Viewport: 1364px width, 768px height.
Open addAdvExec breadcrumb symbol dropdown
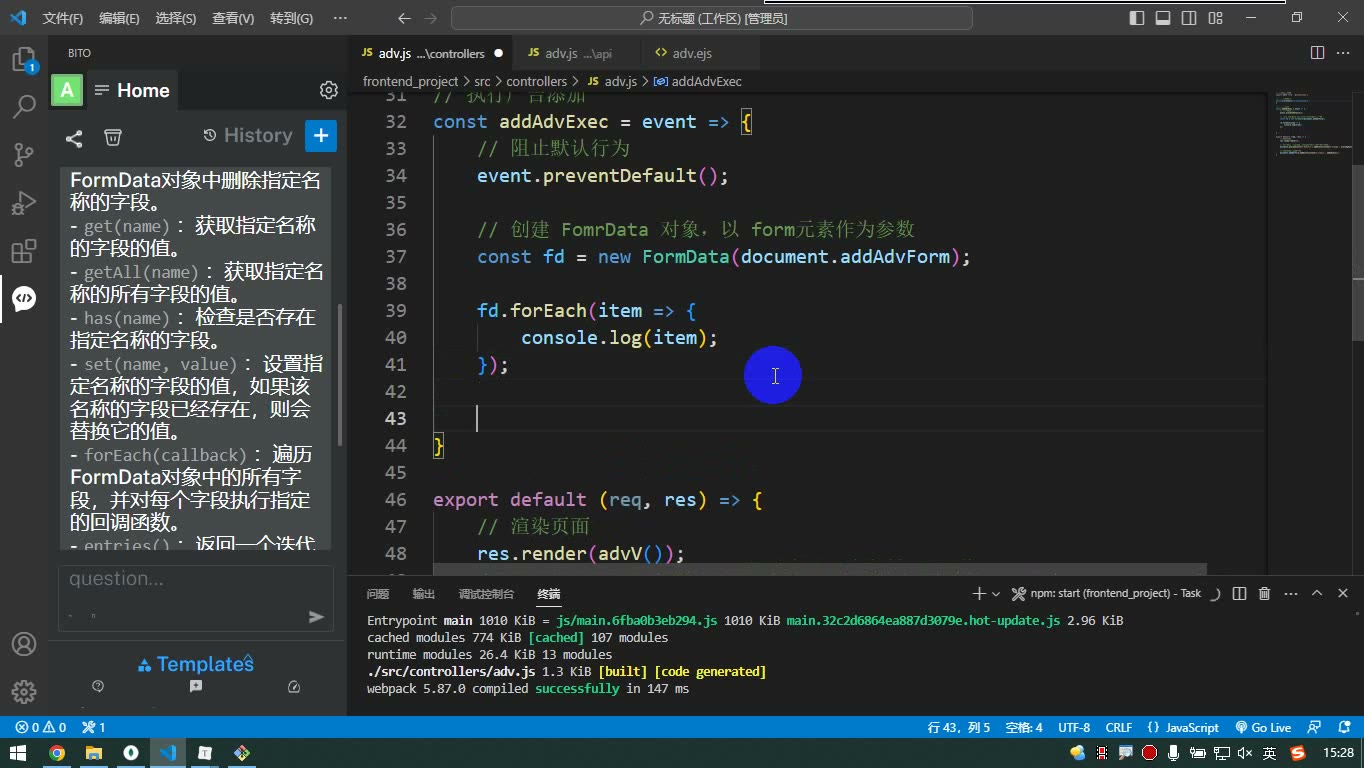coord(698,81)
